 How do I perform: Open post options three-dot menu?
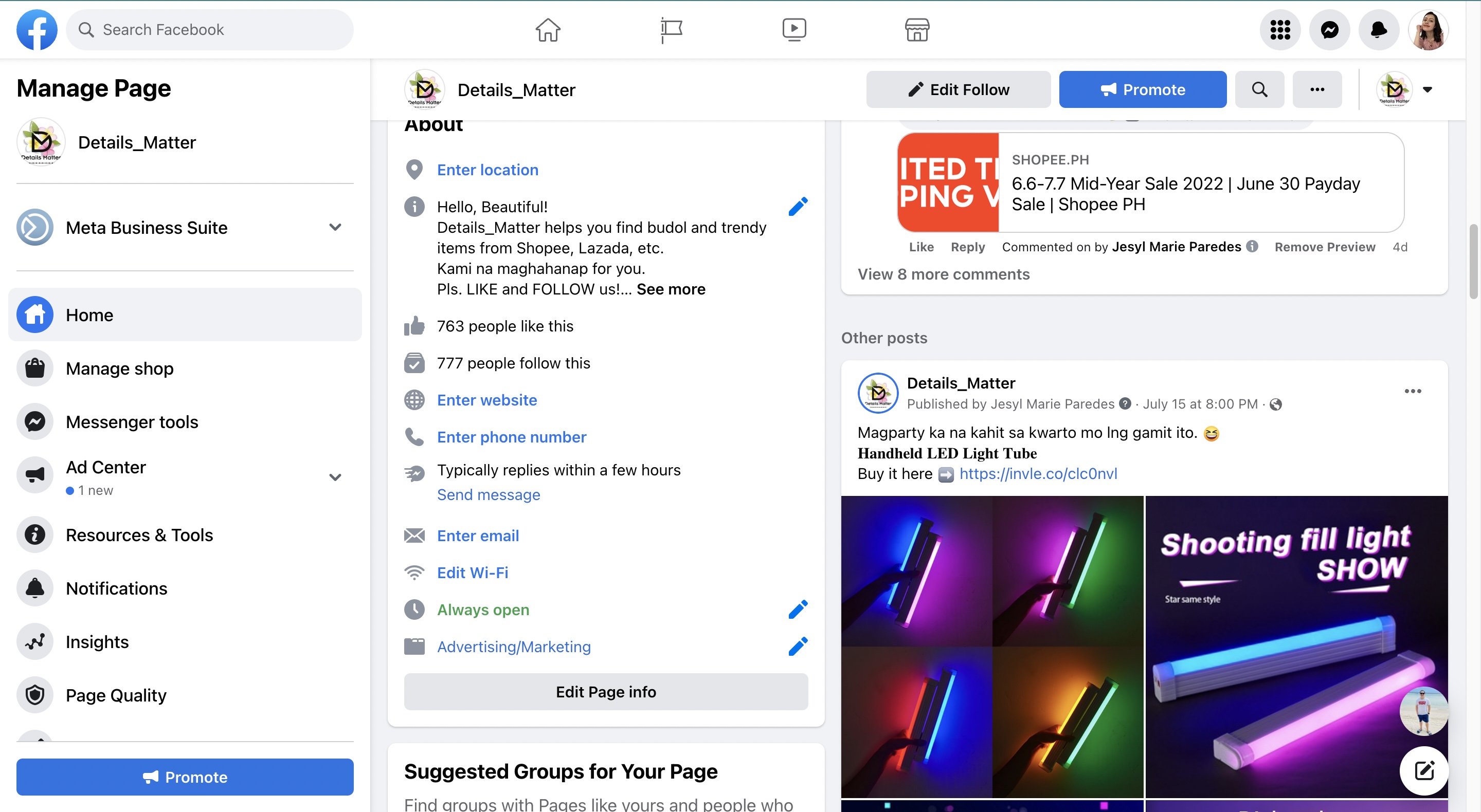1413,391
